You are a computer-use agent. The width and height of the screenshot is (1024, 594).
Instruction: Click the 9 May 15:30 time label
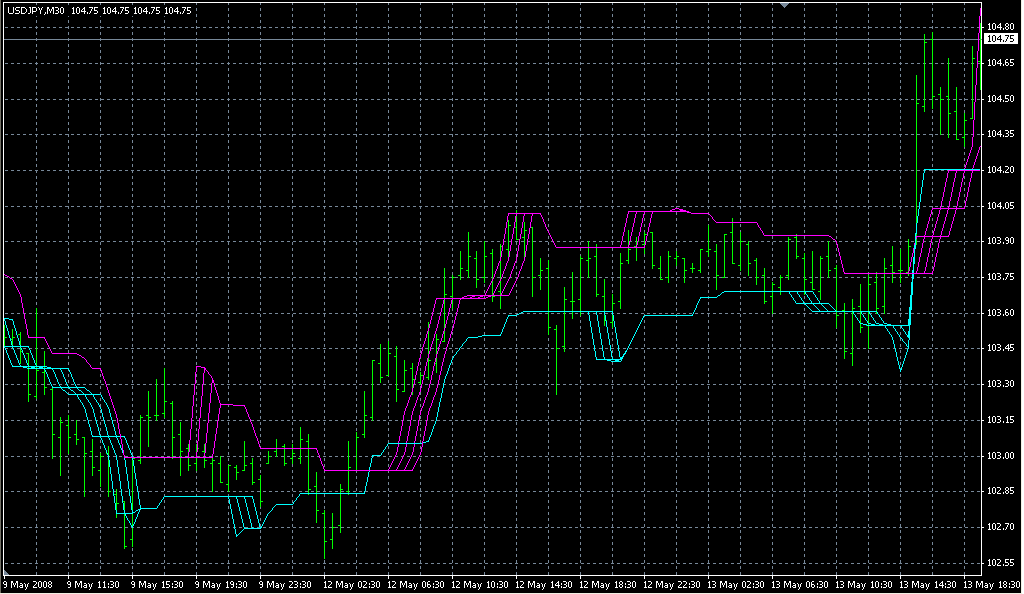[157, 584]
